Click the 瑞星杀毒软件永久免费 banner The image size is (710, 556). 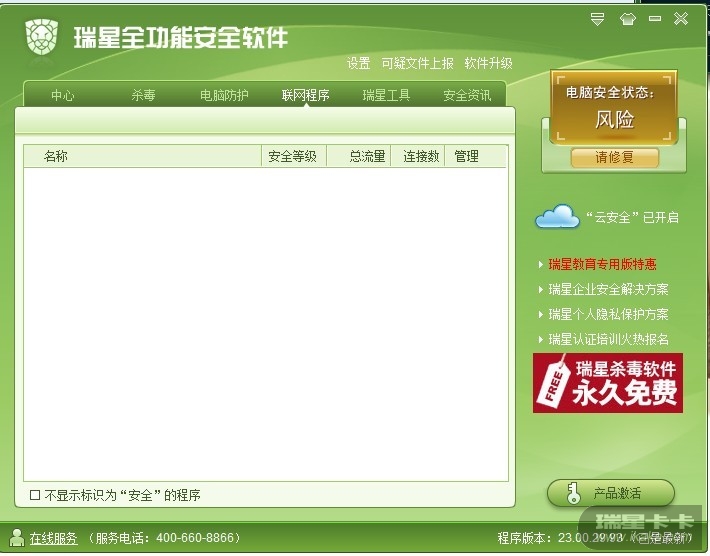[608, 383]
